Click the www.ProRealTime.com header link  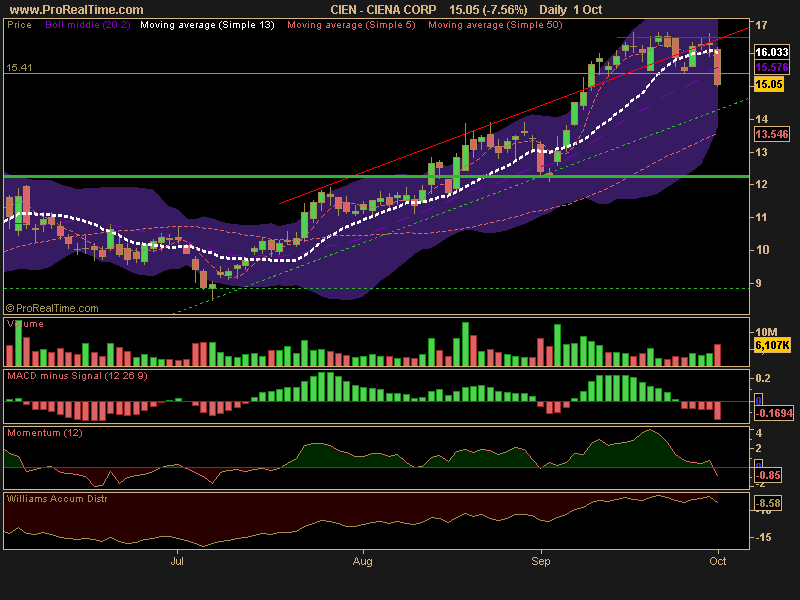pos(77,10)
